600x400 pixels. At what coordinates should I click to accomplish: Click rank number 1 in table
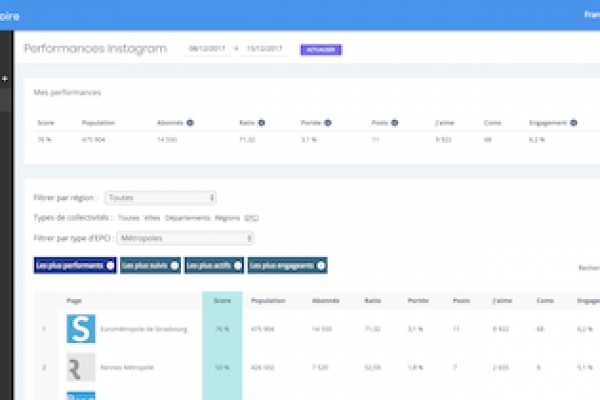point(44,329)
